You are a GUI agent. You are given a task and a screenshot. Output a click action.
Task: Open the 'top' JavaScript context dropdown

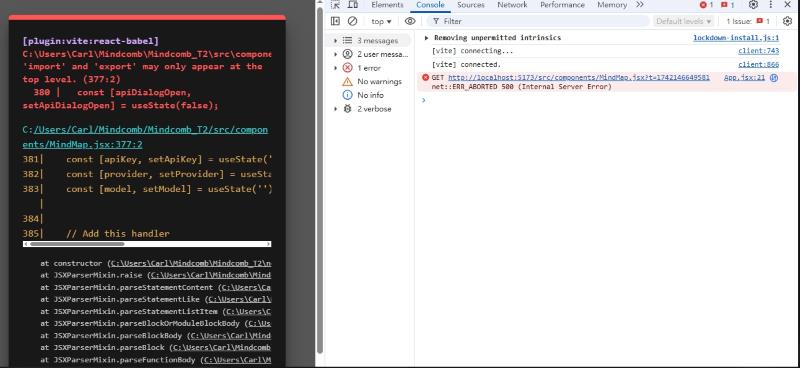[x=381, y=21]
